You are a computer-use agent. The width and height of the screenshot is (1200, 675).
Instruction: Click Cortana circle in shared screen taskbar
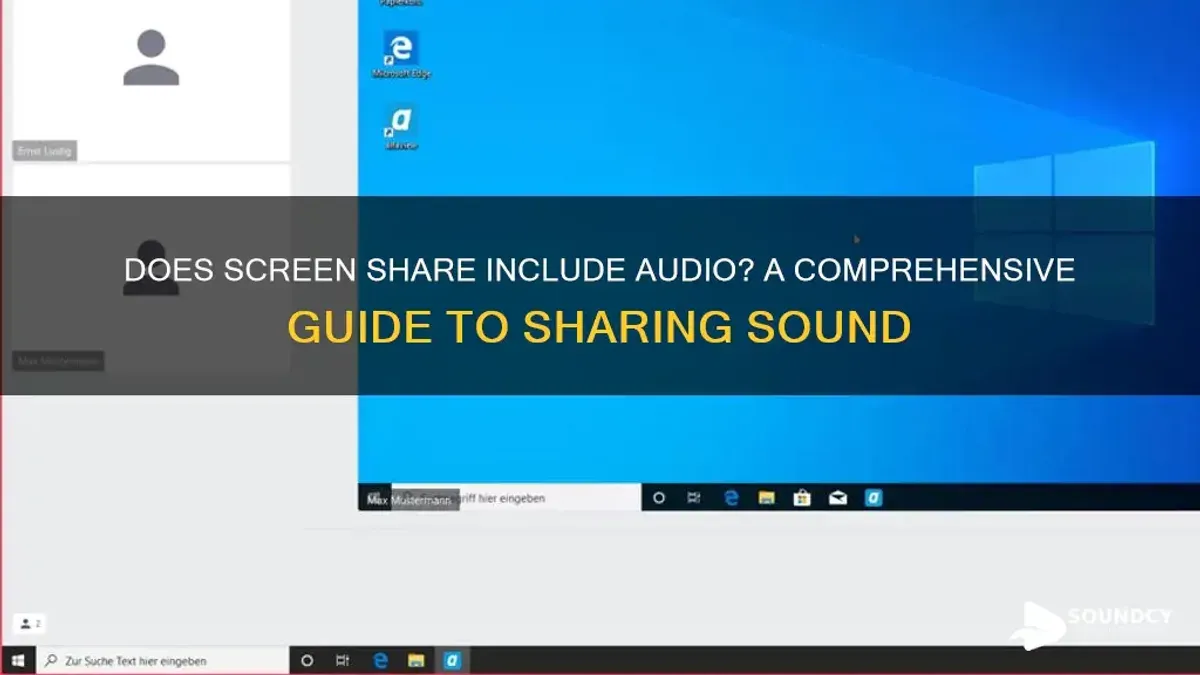659,497
